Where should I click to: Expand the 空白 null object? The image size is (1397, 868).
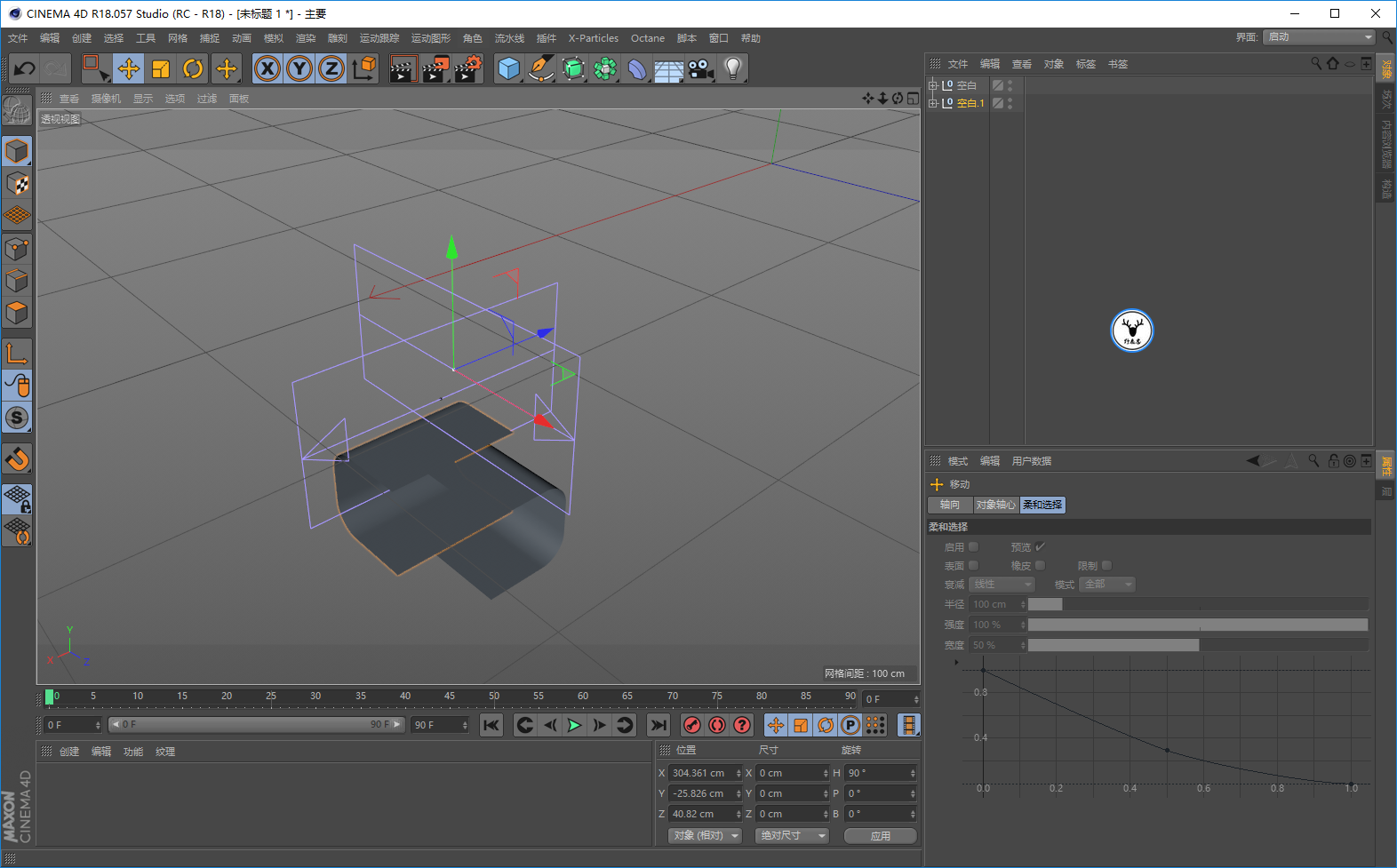pos(933,85)
